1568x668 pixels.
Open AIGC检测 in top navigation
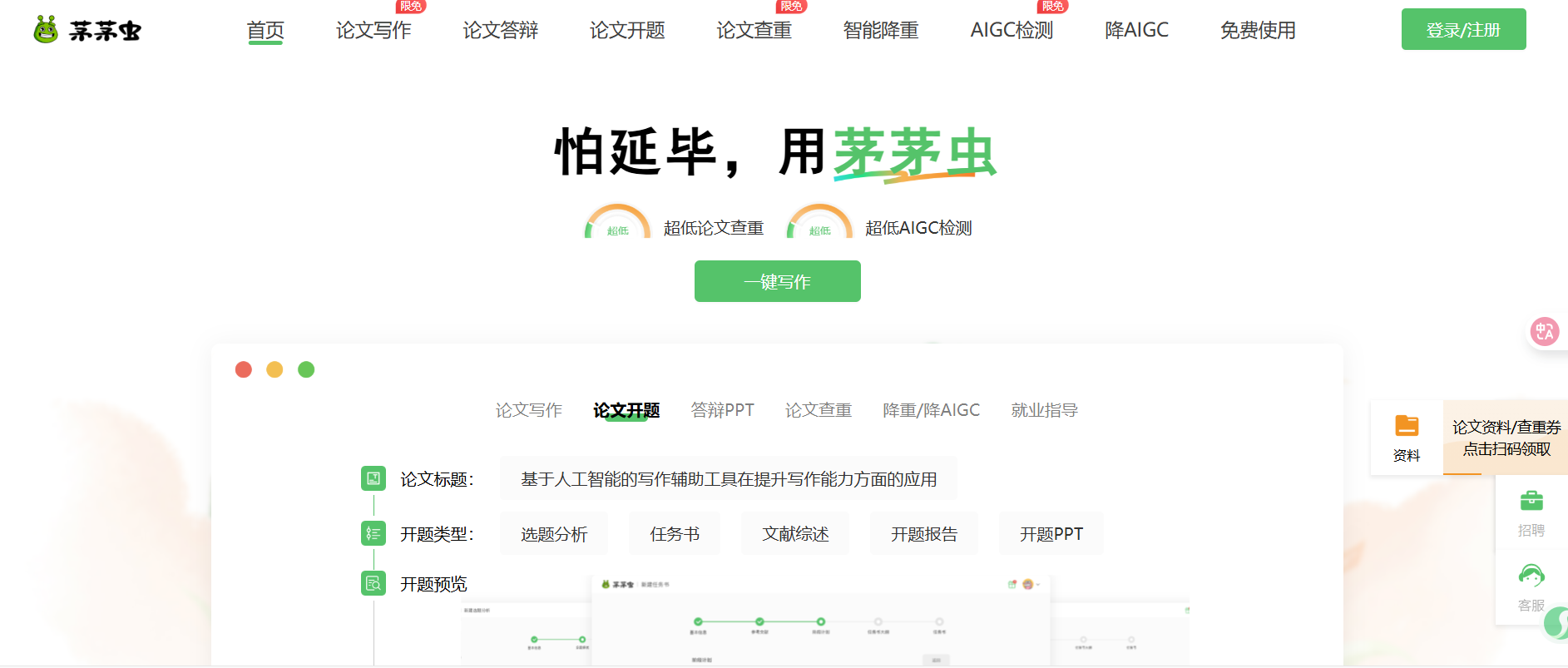click(1012, 31)
